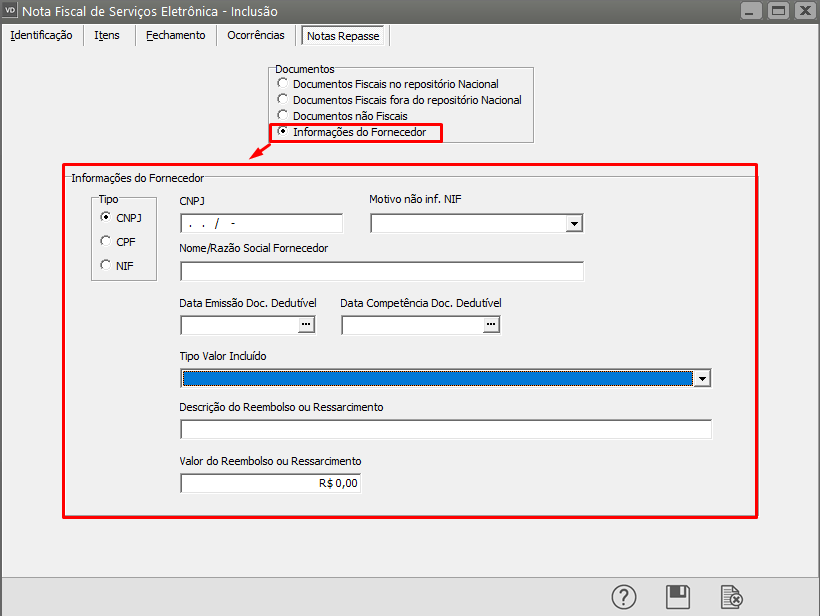Viewport: 820px width, 616px height.
Task: Click Valor do Reembolso ou Ressarcimento field
Action: [269, 484]
